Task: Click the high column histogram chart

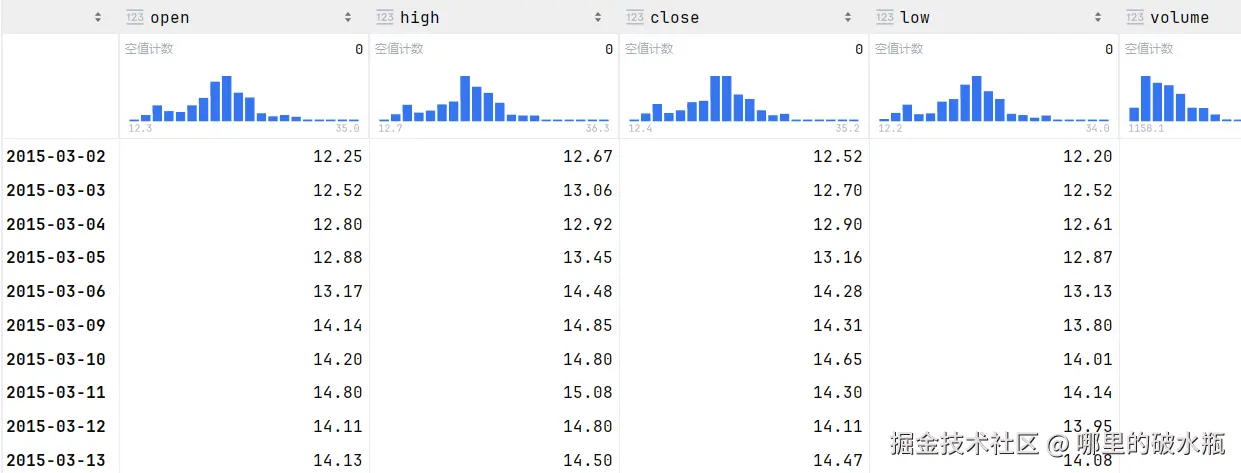Action: [494, 98]
